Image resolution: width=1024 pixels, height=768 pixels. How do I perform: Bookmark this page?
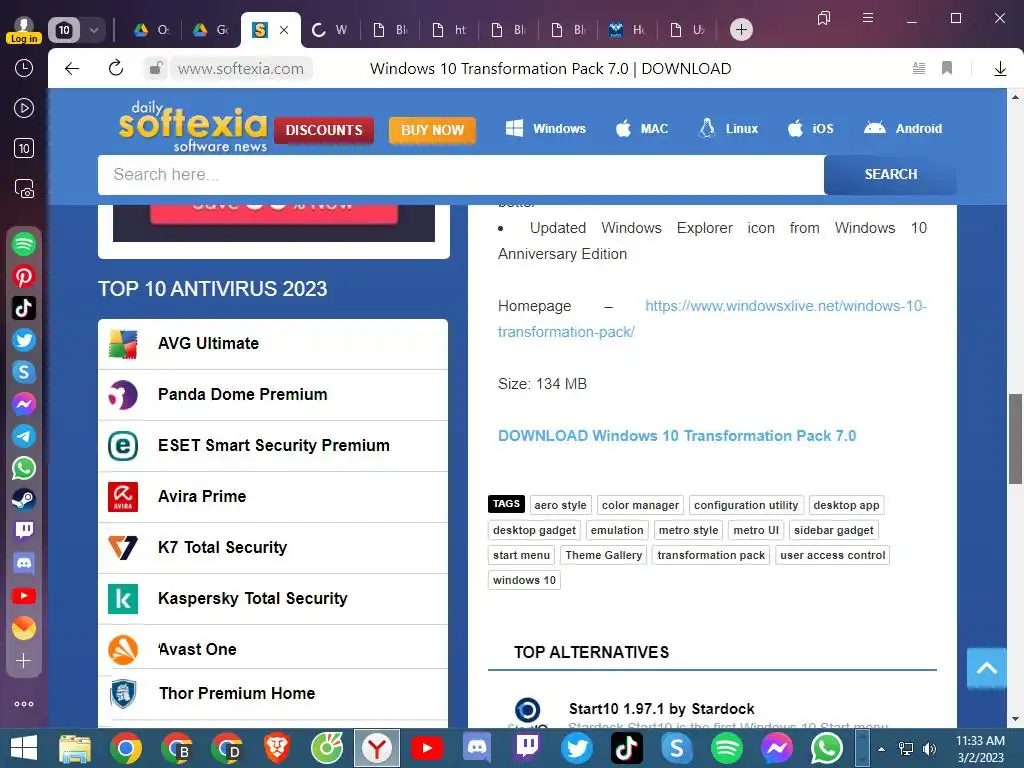[946, 68]
